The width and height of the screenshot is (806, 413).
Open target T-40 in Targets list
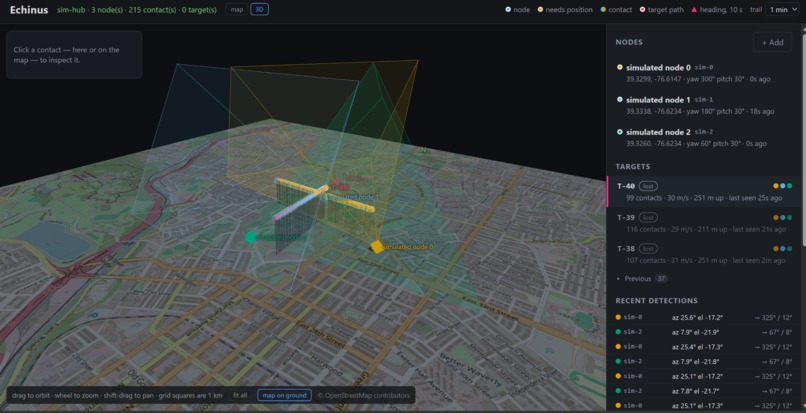[x=704, y=191]
